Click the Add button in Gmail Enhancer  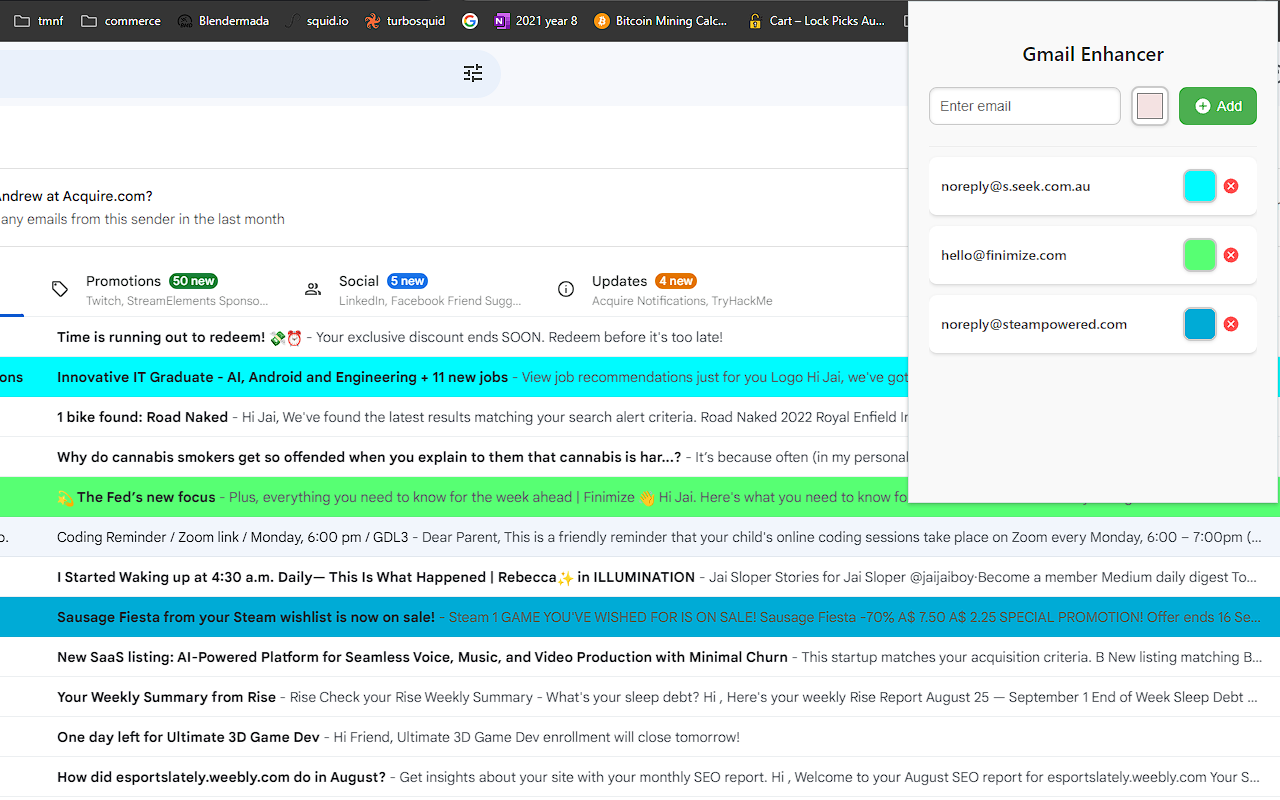pyautogui.click(x=1218, y=106)
